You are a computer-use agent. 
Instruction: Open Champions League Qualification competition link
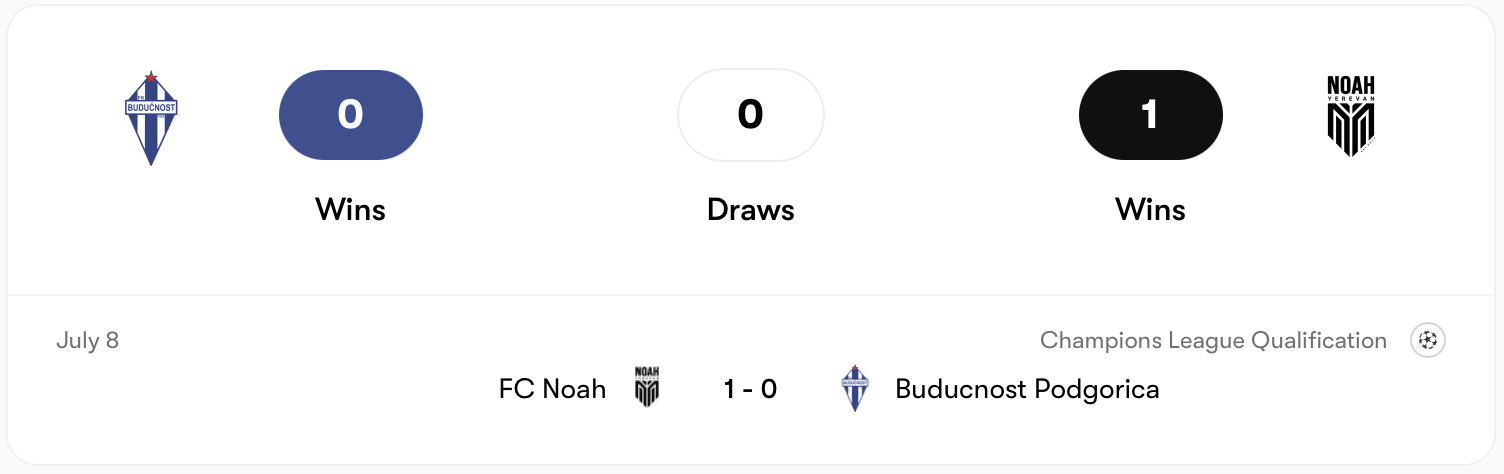(1213, 341)
